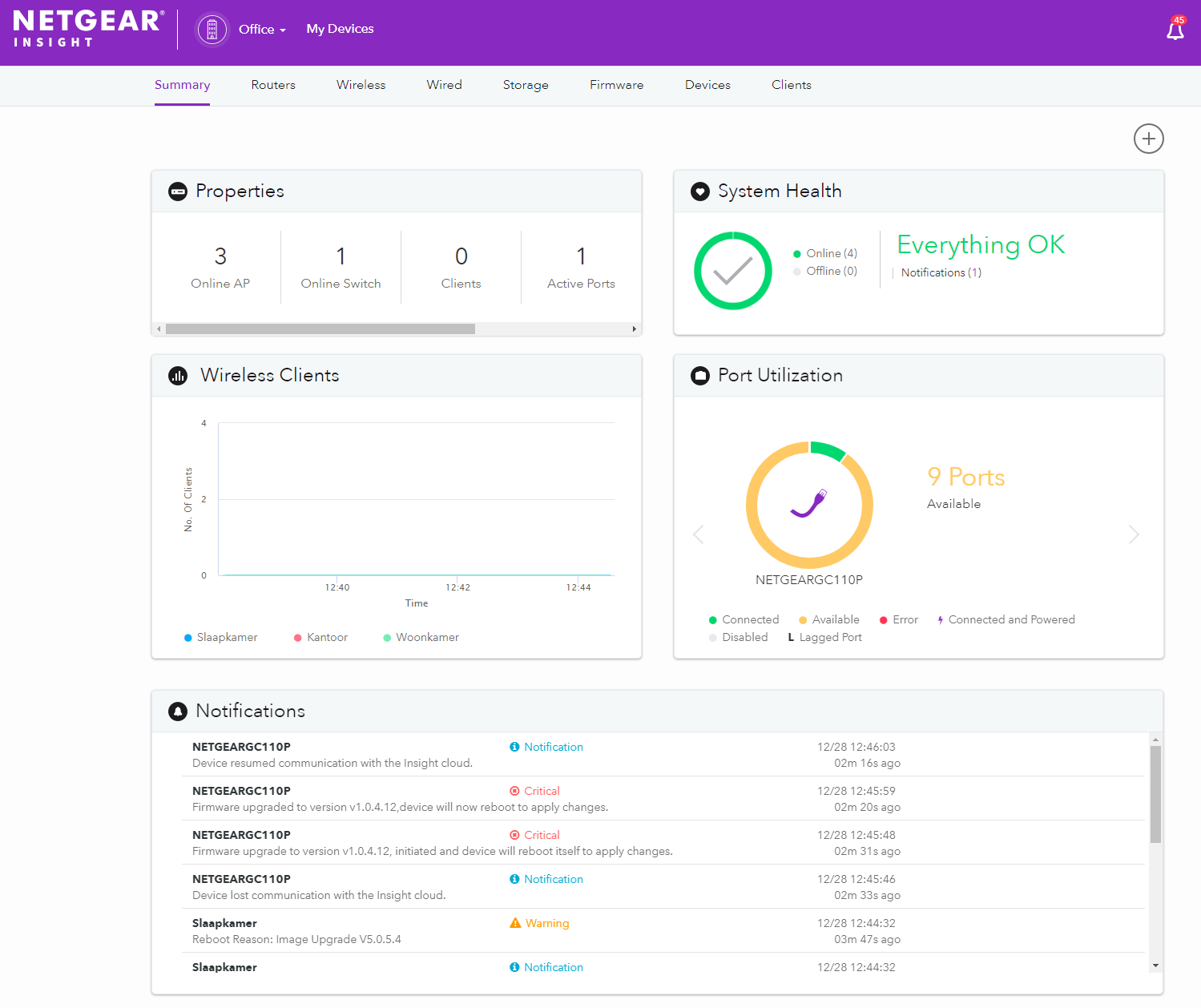
Task: Click the Online (4) status label
Action: (x=832, y=254)
